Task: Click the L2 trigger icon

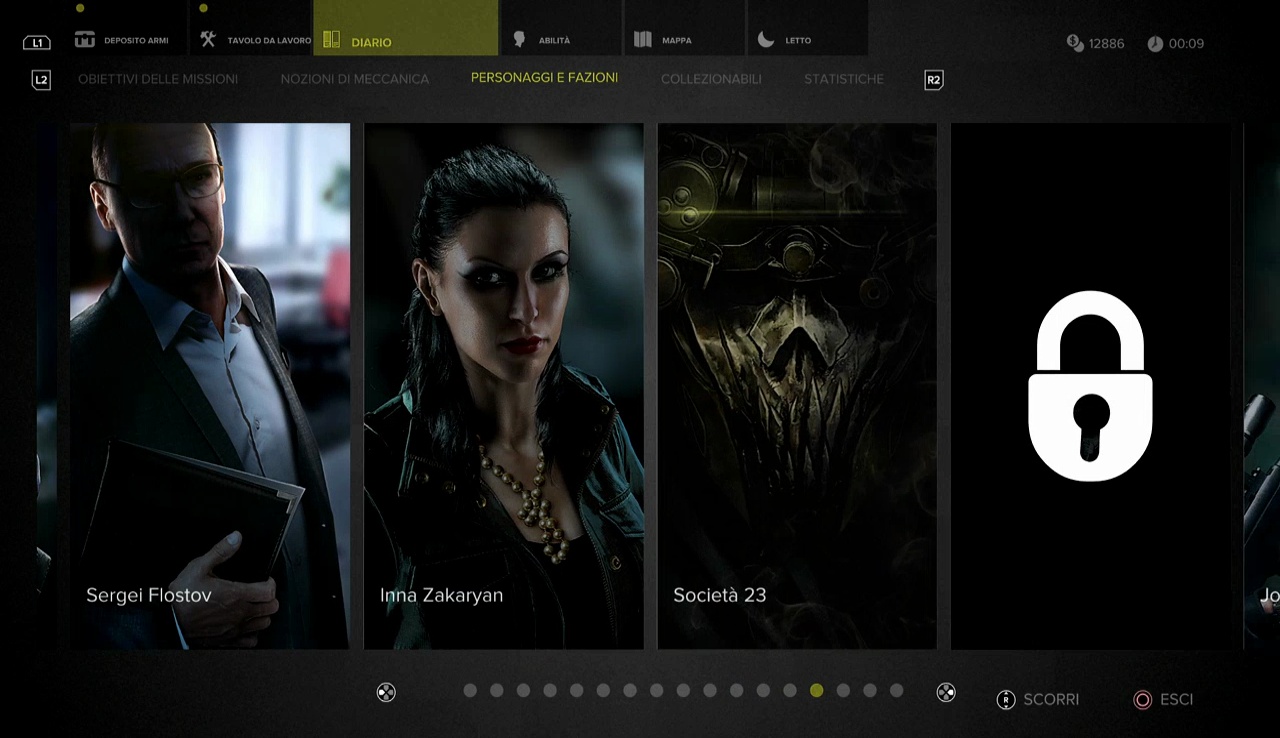Action: 41,80
